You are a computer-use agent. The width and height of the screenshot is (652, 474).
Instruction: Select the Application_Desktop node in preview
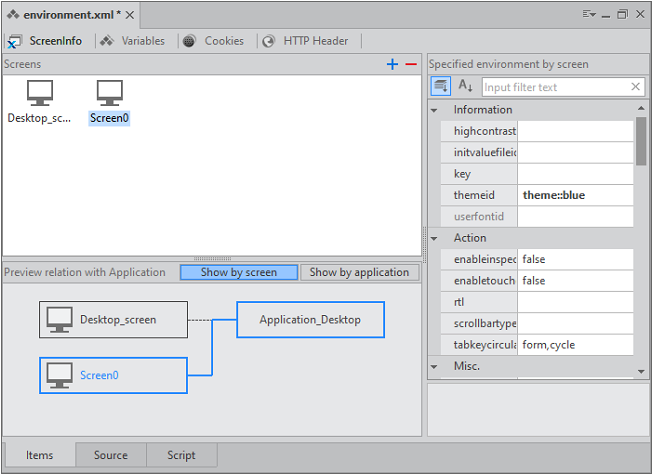(x=310, y=320)
